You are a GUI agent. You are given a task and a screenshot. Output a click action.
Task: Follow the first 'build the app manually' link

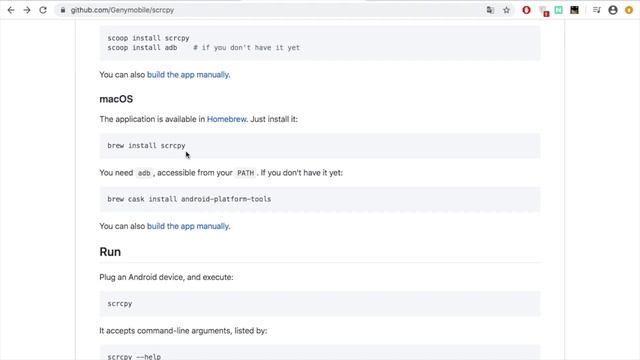[188, 75]
